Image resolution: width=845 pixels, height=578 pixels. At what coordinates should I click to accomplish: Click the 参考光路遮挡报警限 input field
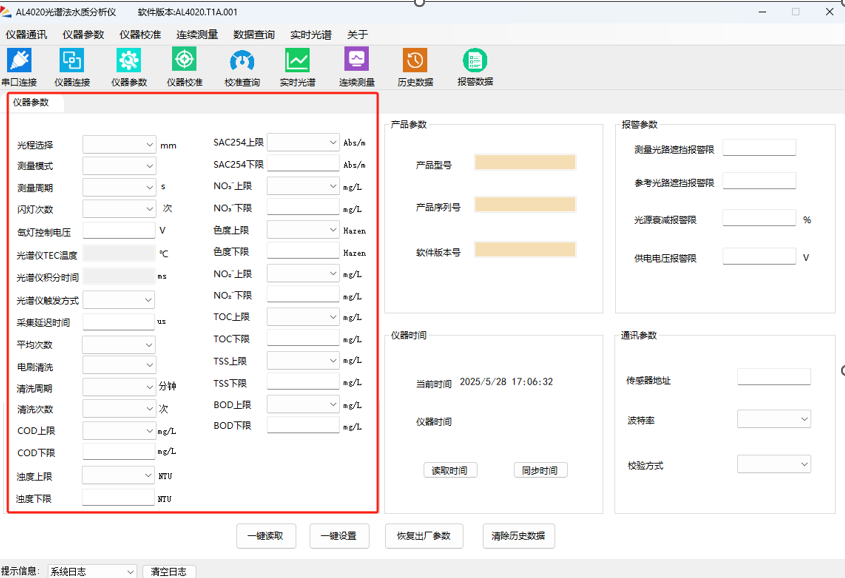759,181
